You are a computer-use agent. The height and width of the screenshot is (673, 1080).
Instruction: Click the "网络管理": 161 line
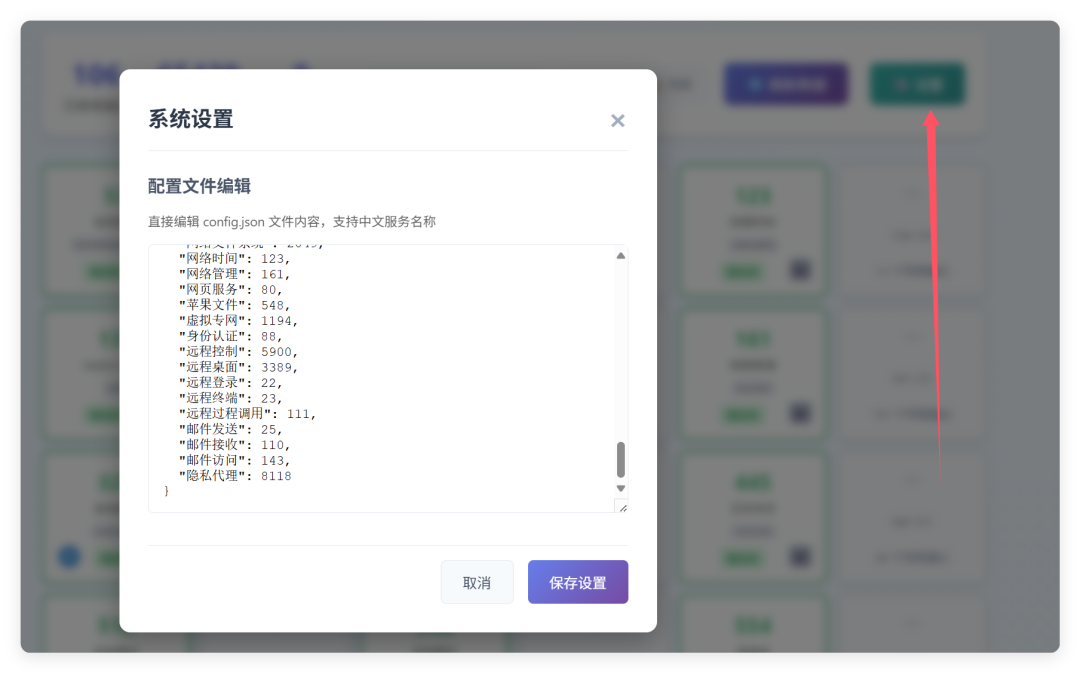(x=234, y=274)
